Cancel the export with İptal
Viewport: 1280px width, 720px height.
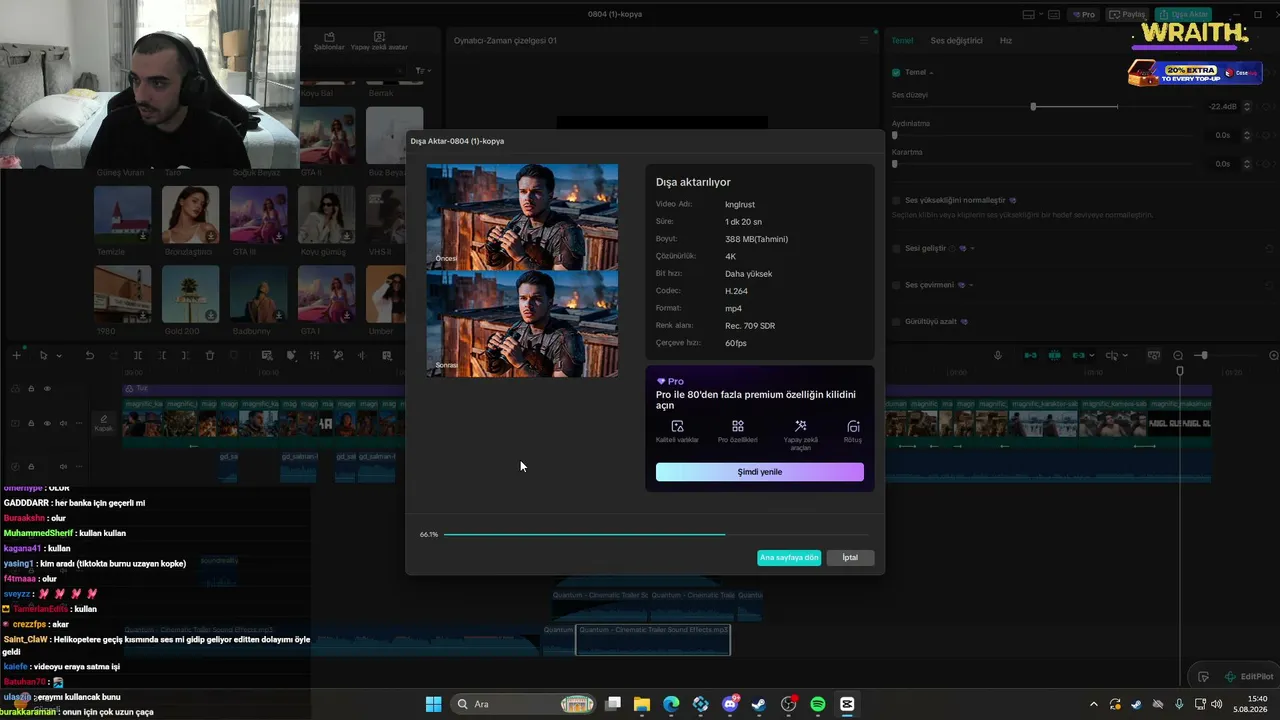point(850,558)
